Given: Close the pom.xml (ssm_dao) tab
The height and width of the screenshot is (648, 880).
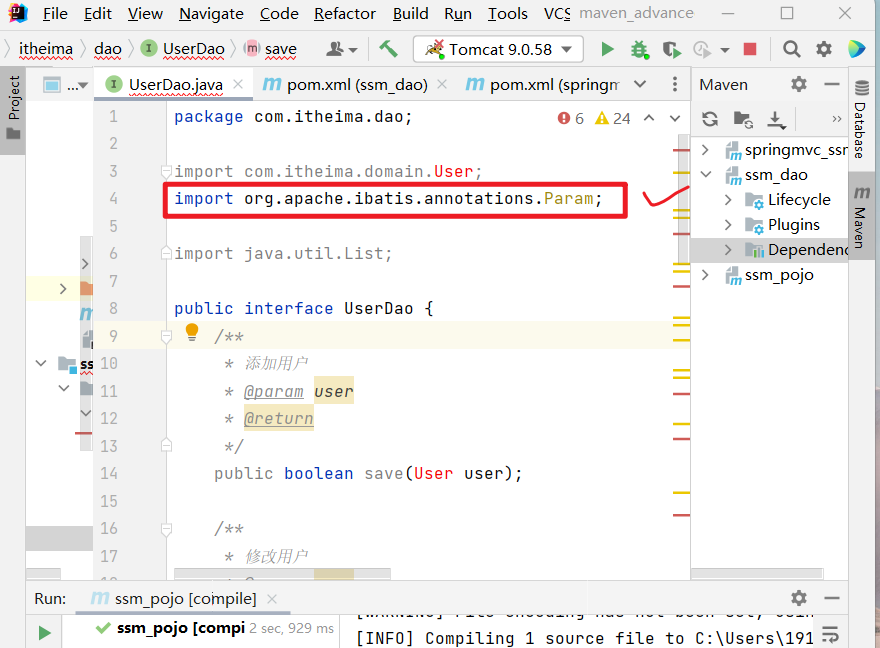Looking at the screenshot, I should point(442,84).
